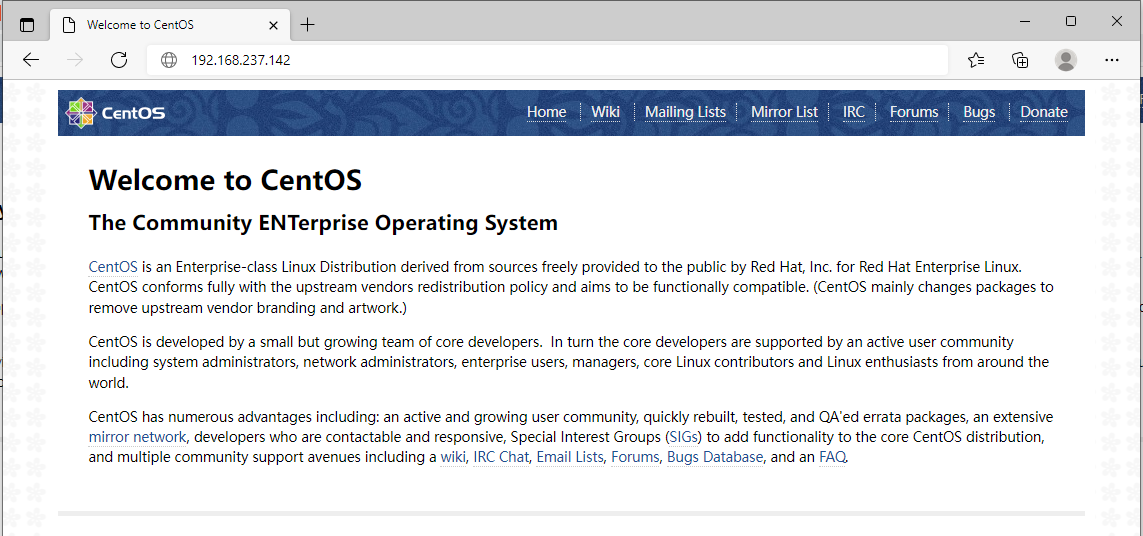This screenshot has width=1143, height=536.
Task: Open the Favorites star icon
Action: click(x=976, y=60)
